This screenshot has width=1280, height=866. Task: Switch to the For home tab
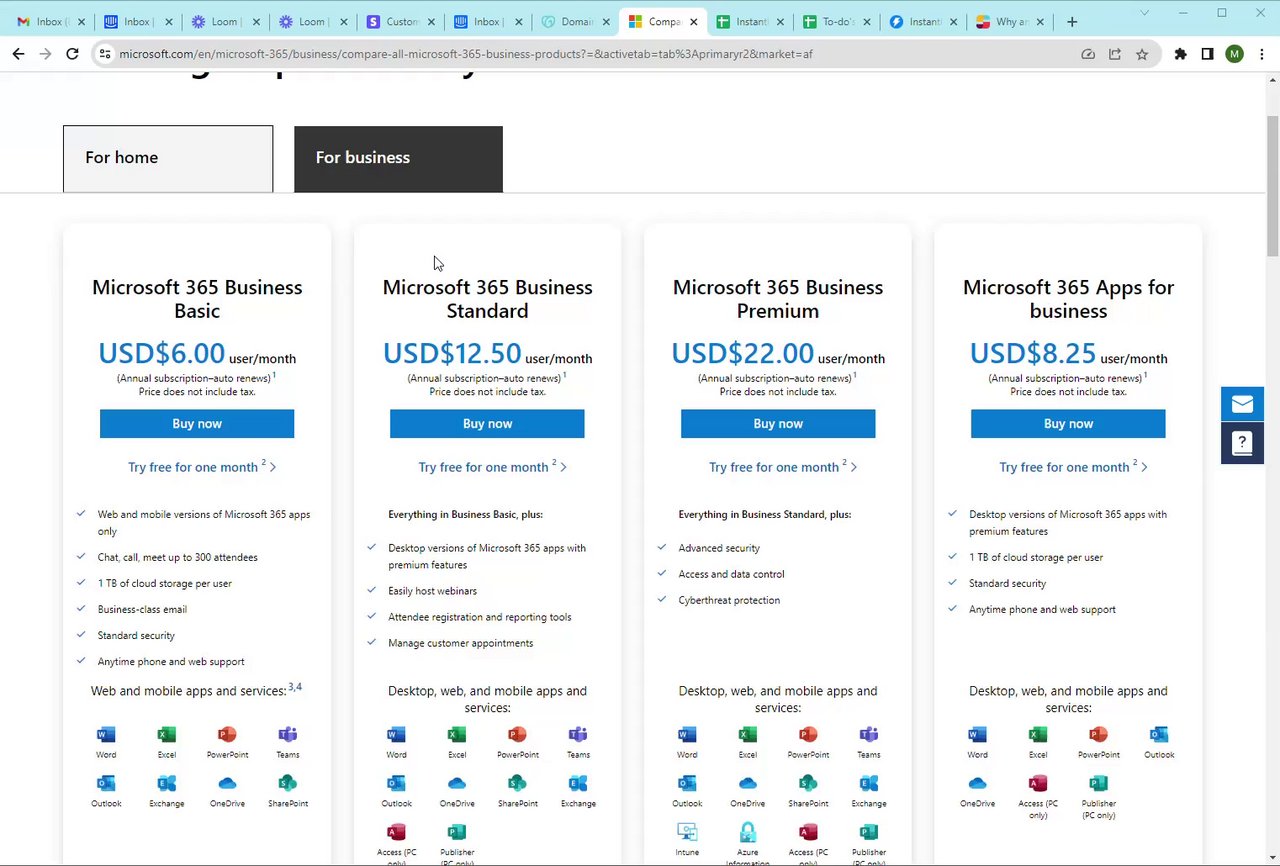coord(168,158)
